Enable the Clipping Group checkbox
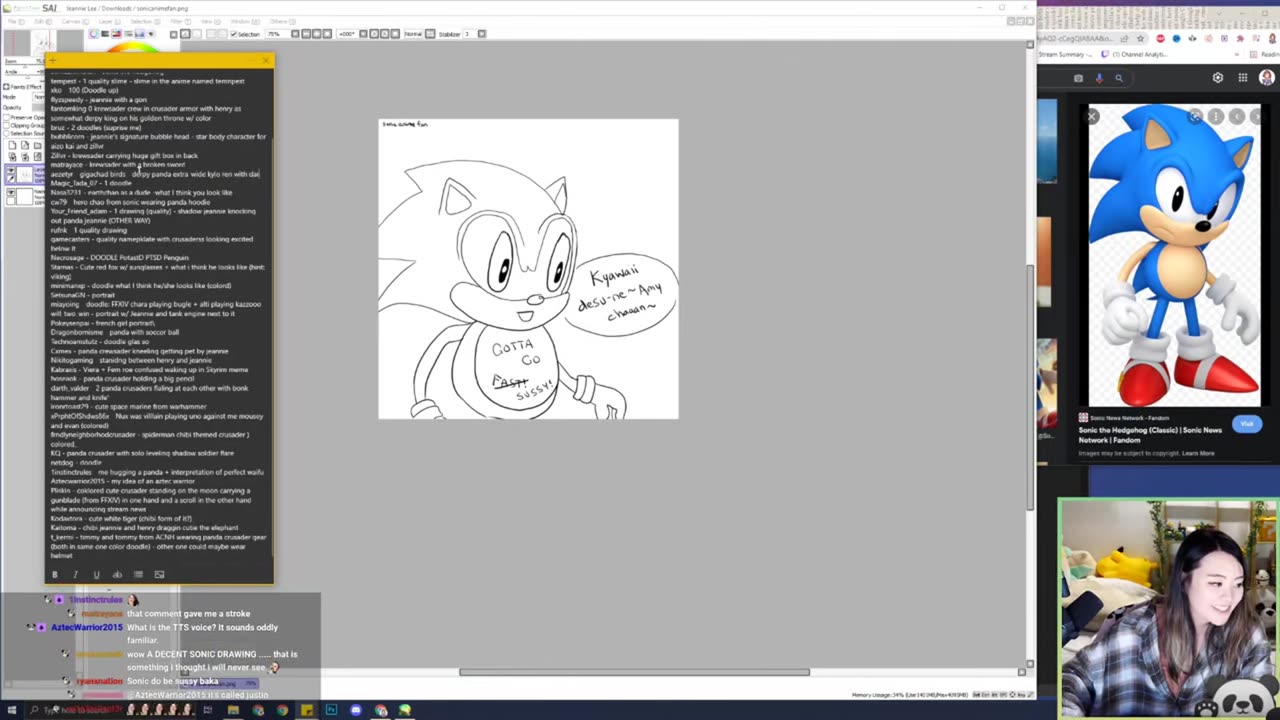This screenshot has width=1280, height=720. pos(7,125)
